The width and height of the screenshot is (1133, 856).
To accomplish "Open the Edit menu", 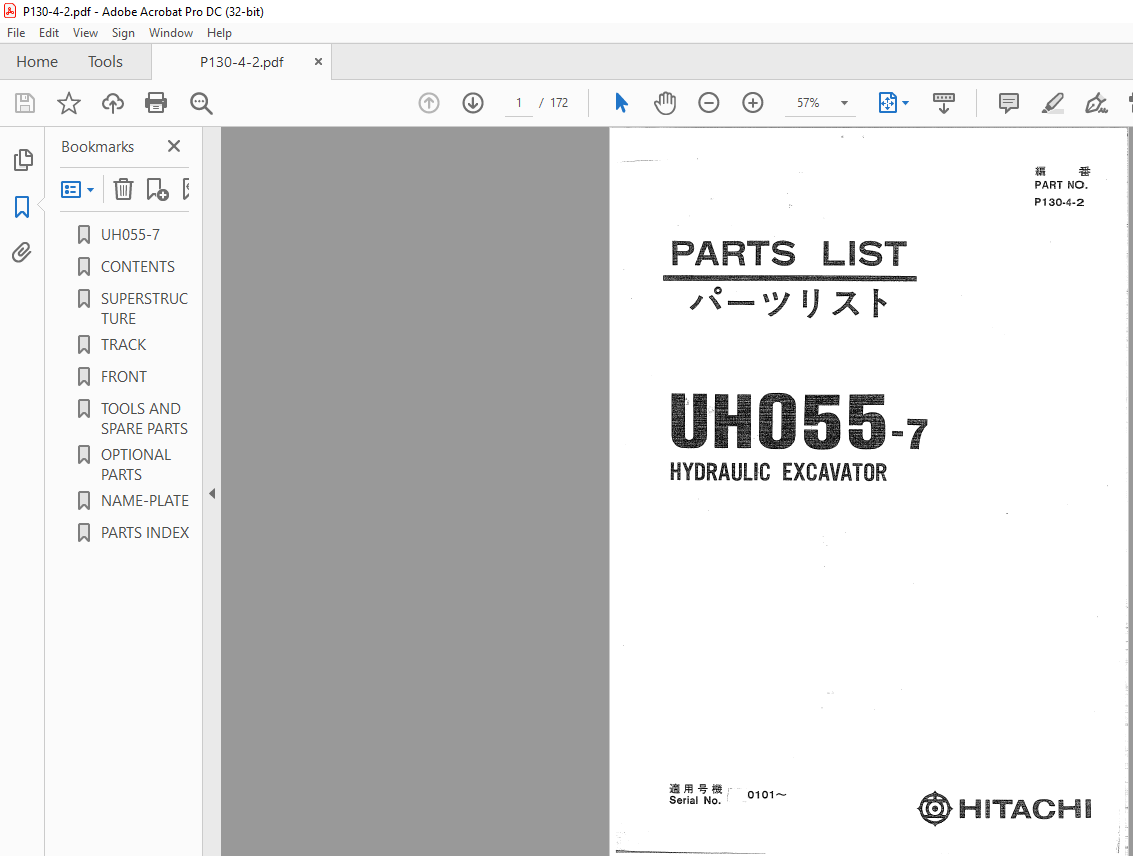I will coord(49,33).
